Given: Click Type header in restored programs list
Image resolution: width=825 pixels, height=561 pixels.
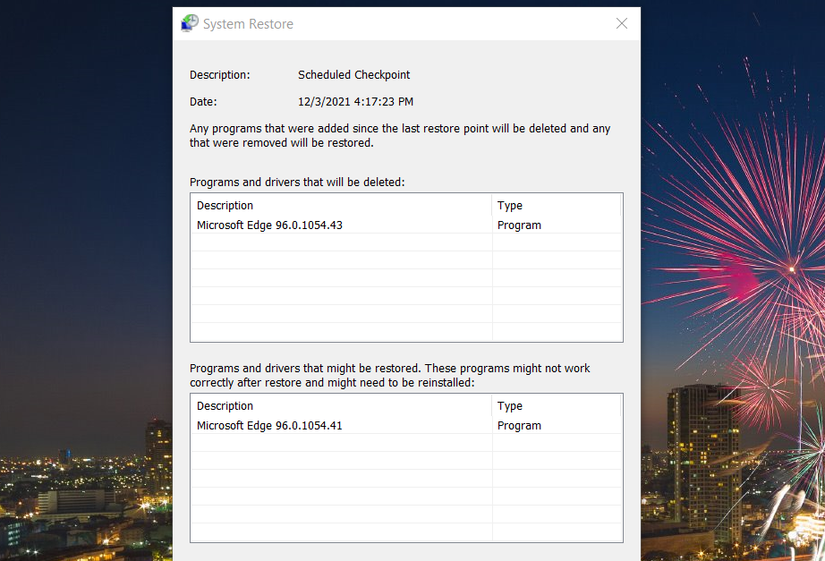Looking at the screenshot, I should coord(557,406).
